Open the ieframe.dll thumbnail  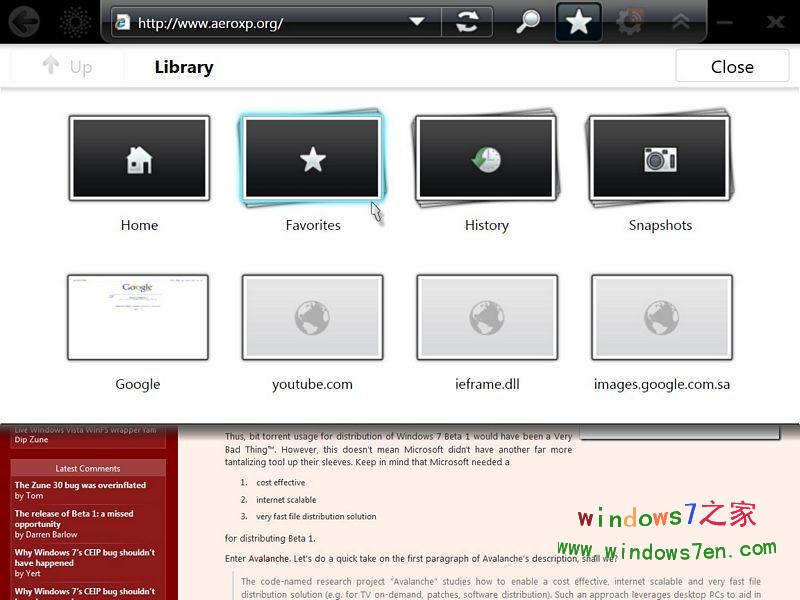click(x=487, y=317)
